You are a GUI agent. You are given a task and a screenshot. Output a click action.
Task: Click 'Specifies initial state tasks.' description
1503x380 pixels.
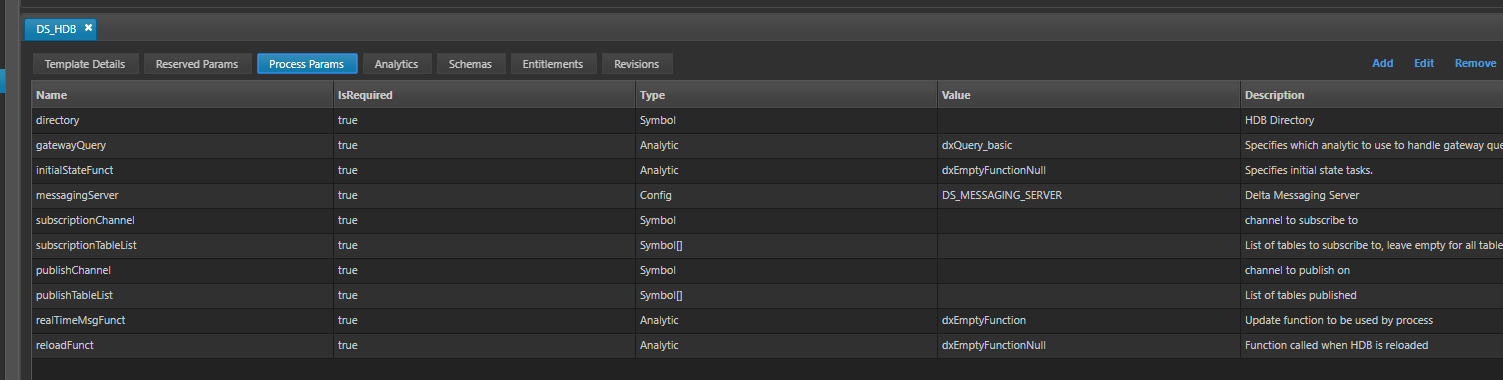[x=1309, y=170]
